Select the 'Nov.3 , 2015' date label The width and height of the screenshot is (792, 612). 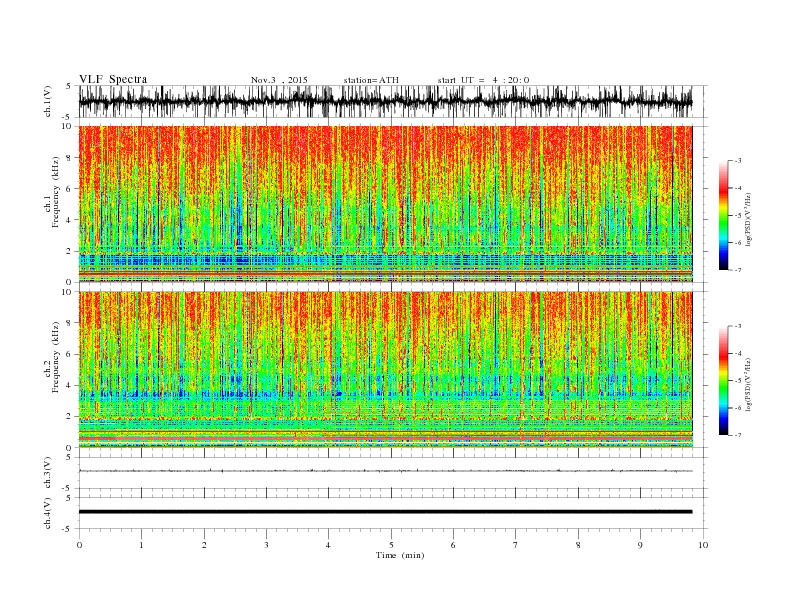[x=279, y=80]
